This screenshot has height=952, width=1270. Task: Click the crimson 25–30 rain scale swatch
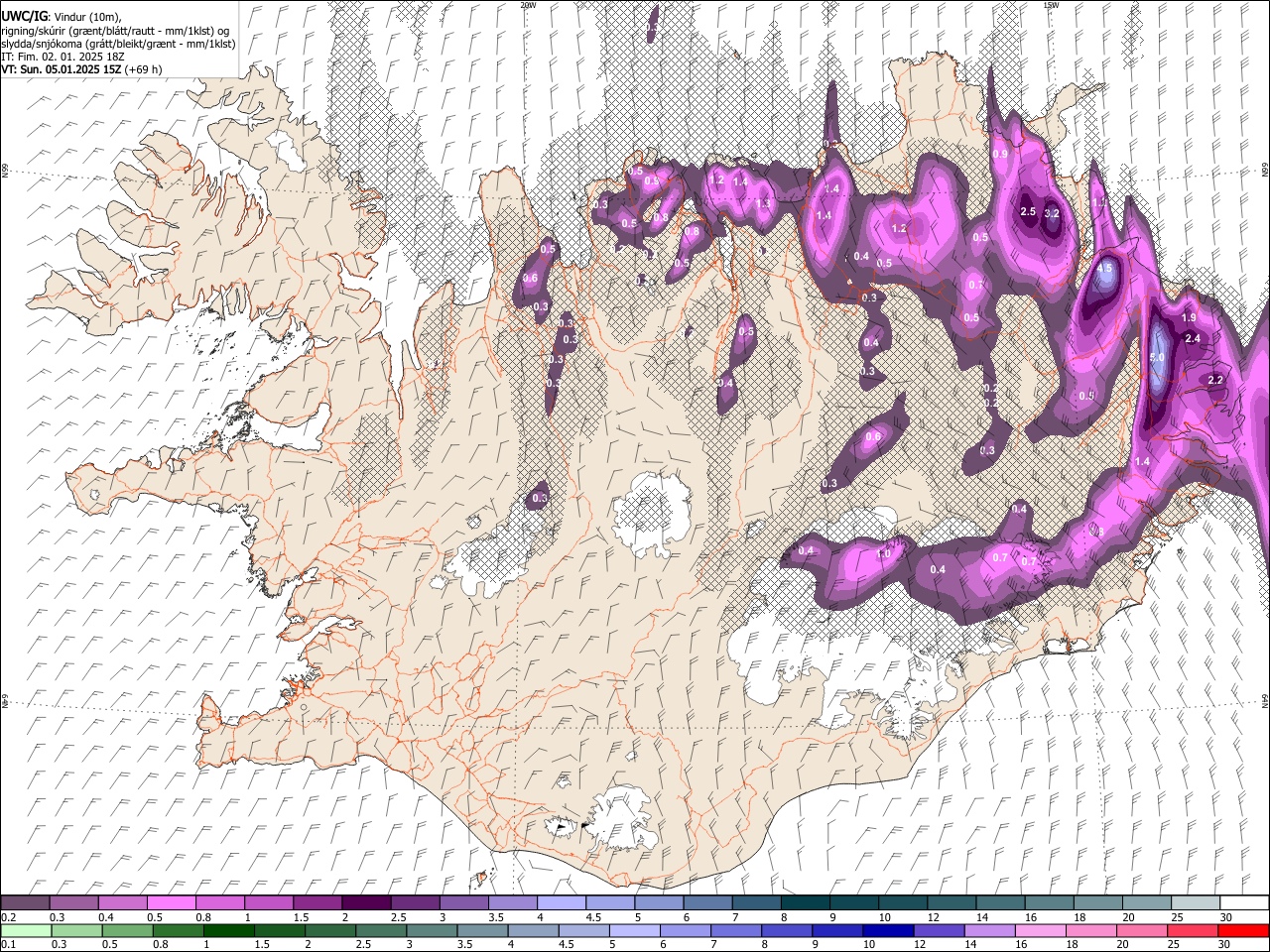pyautogui.click(x=1193, y=930)
